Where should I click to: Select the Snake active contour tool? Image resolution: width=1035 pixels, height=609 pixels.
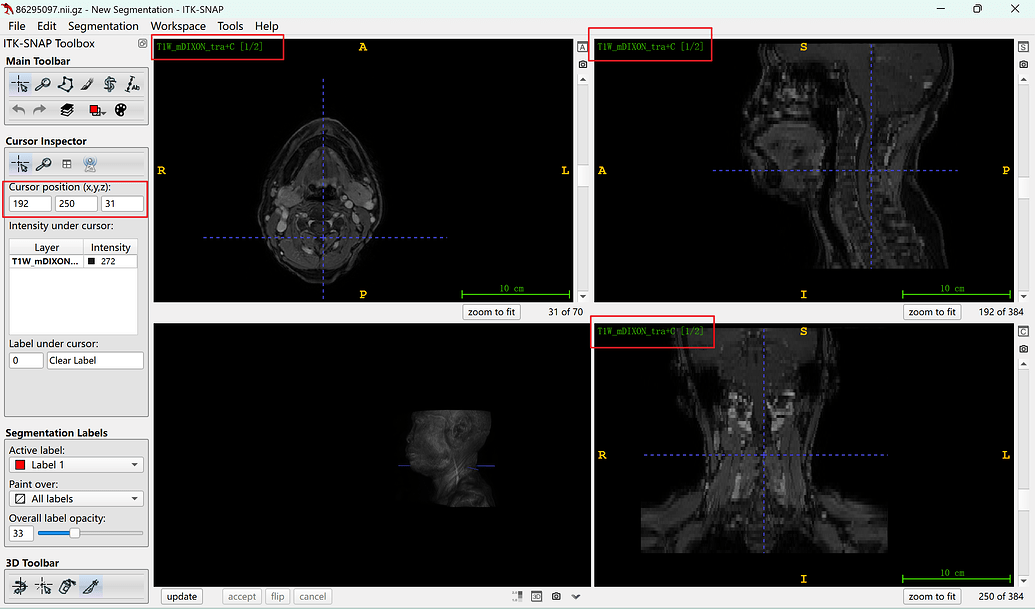click(x=109, y=84)
